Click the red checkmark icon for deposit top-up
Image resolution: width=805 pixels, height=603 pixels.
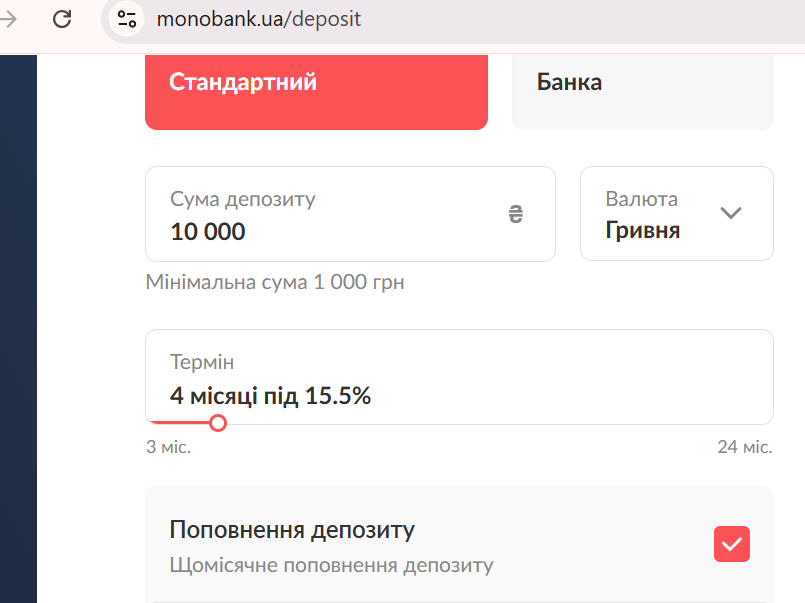[732, 544]
